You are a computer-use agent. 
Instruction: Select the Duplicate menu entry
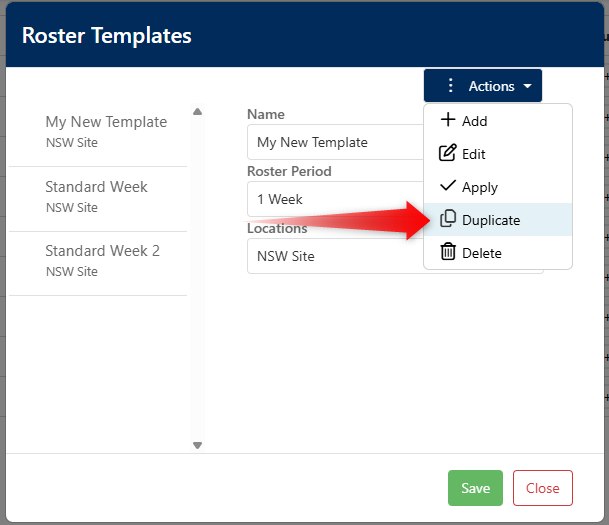pos(491,220)
